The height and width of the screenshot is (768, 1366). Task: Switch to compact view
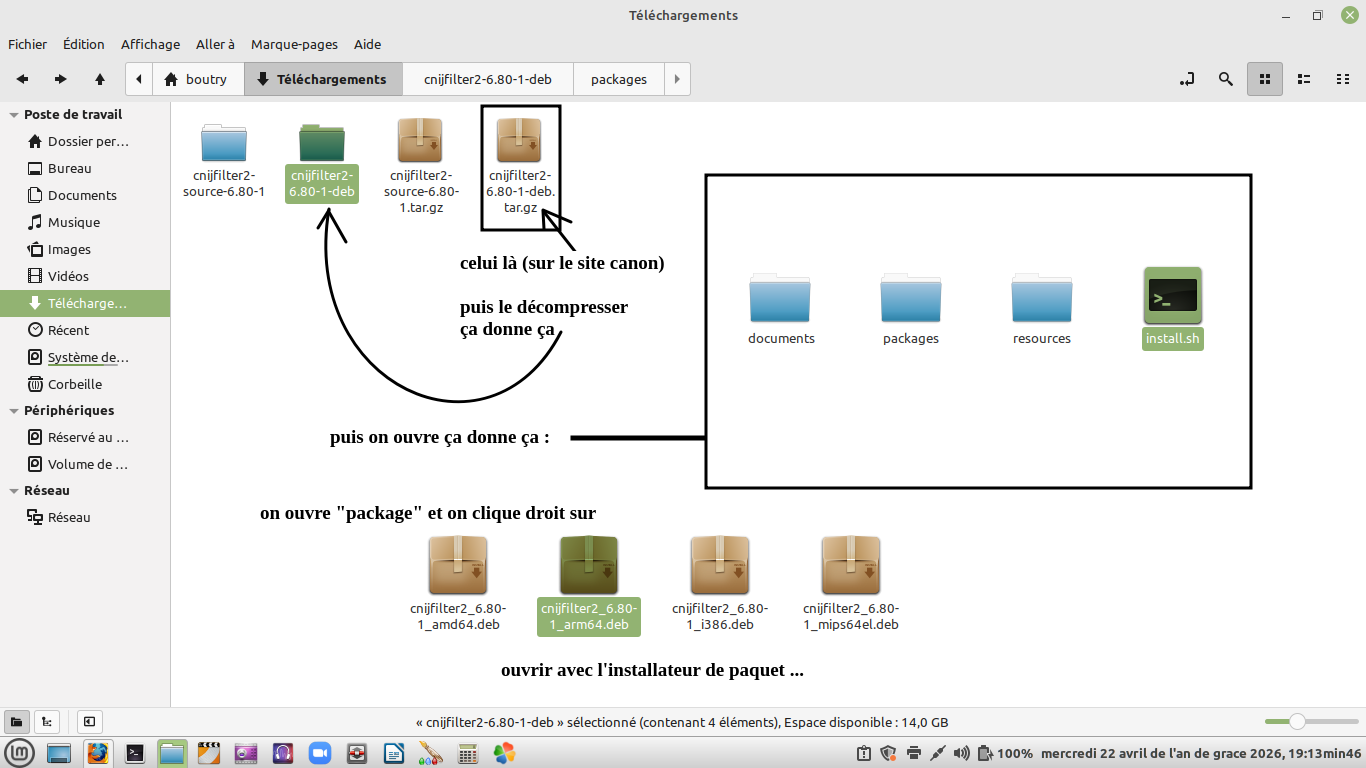pyautogui.click(x=1343, y=79)
